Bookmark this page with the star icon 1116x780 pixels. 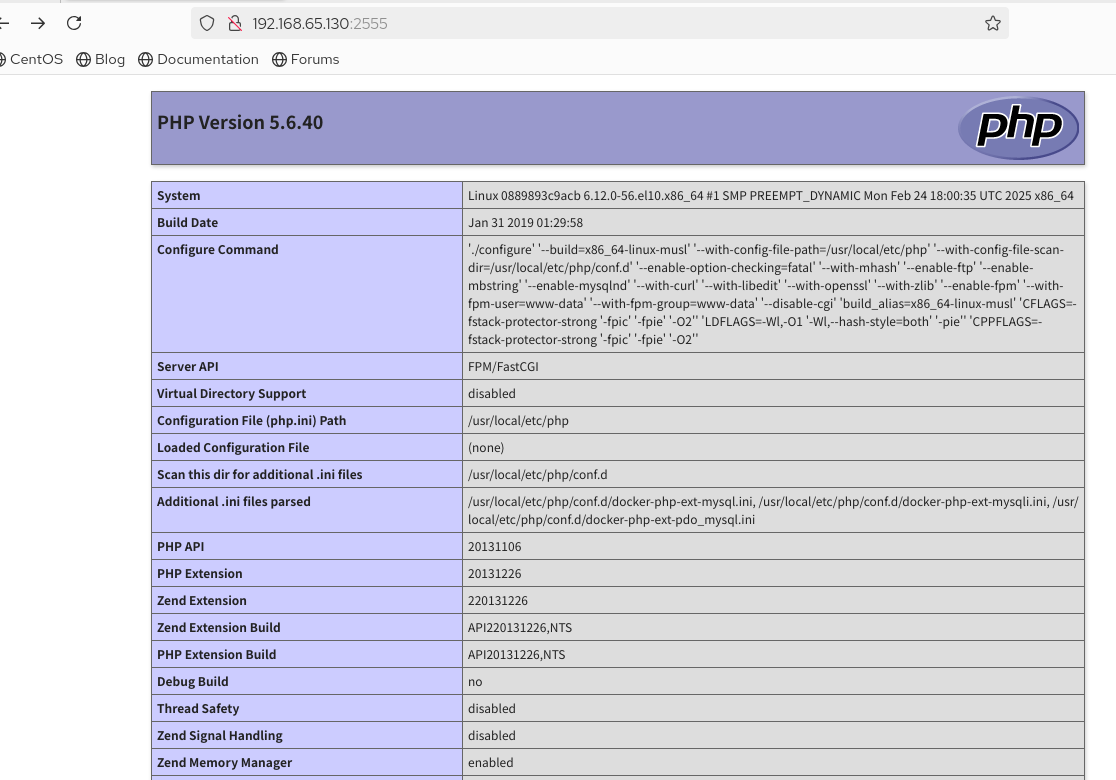993,23
